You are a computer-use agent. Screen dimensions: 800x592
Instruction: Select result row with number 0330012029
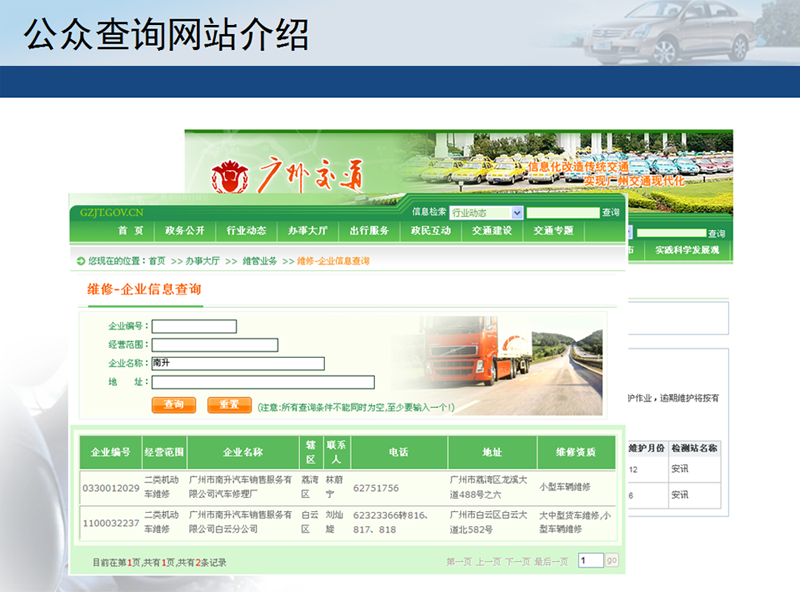111,488
